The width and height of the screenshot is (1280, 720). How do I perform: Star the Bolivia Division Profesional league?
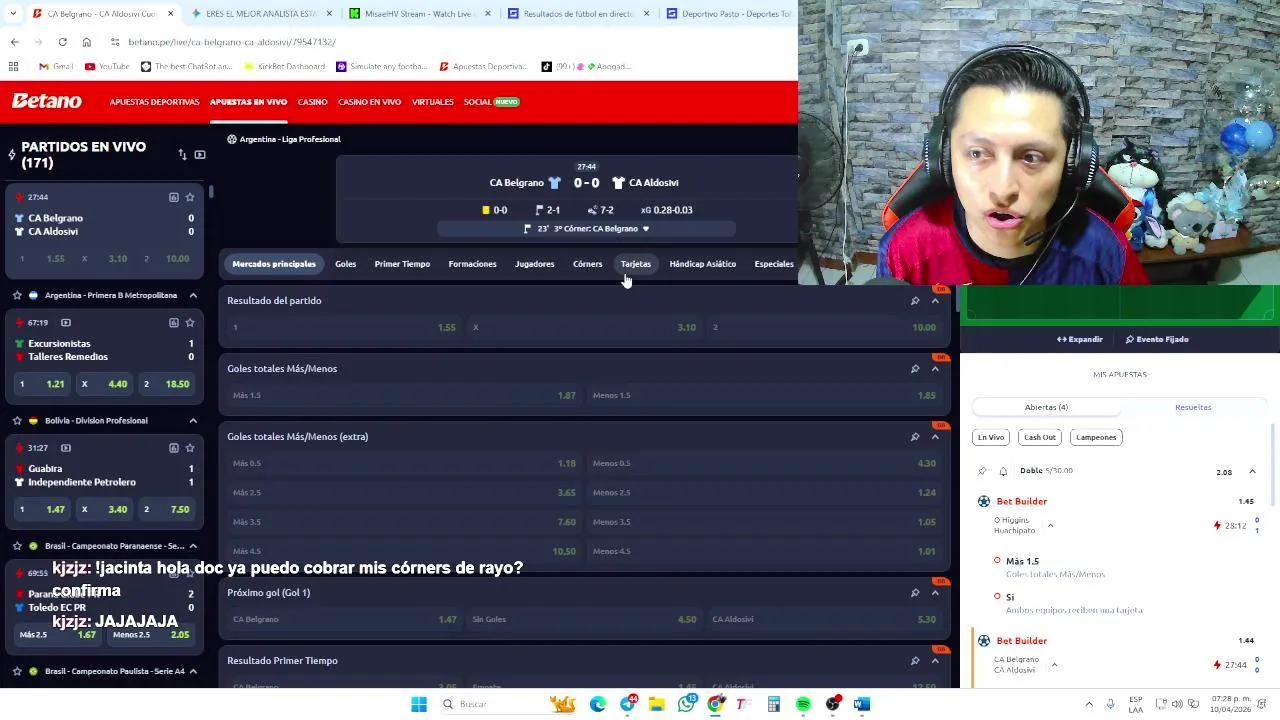17,420
